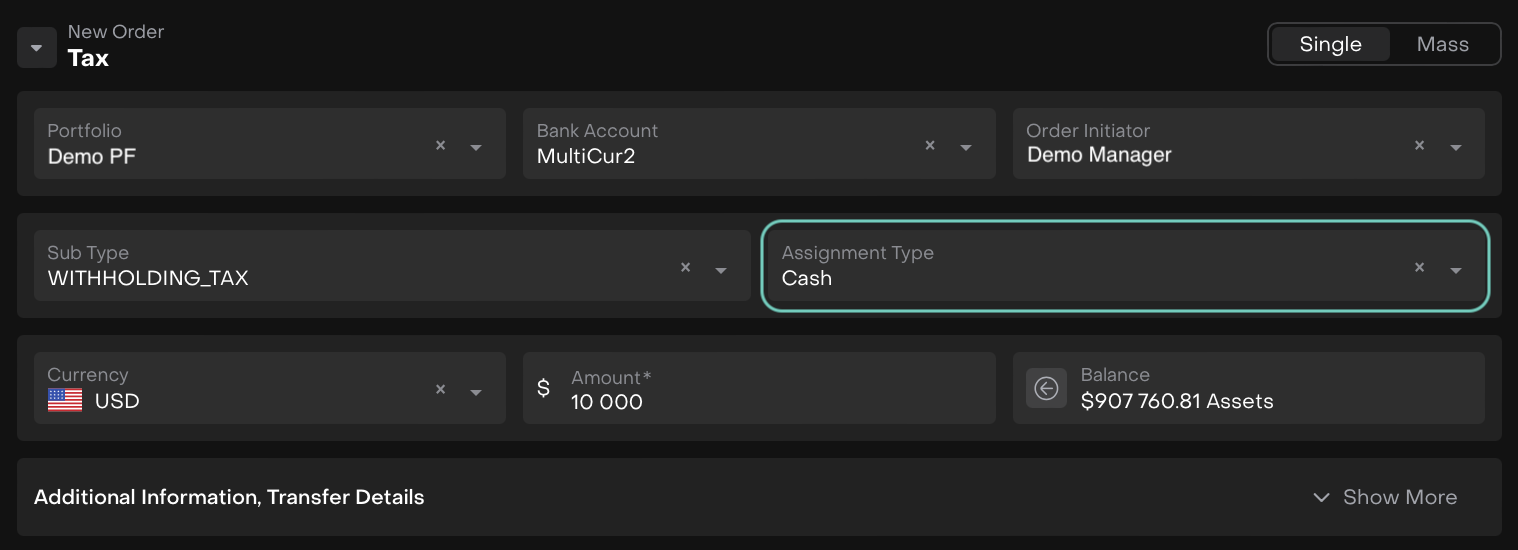Clear the Order Initiator X icon
1518x550 pixels.
pos(1419,146)
